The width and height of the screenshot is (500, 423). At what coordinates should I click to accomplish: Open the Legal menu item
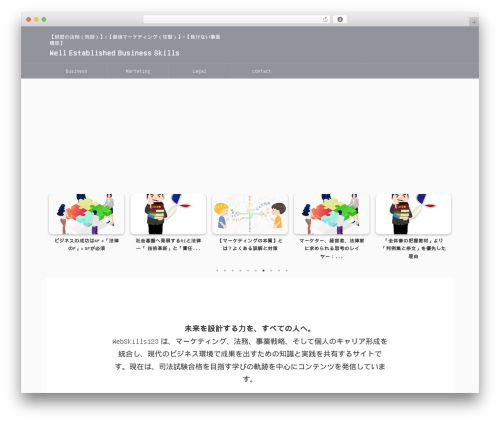[199, 71]
